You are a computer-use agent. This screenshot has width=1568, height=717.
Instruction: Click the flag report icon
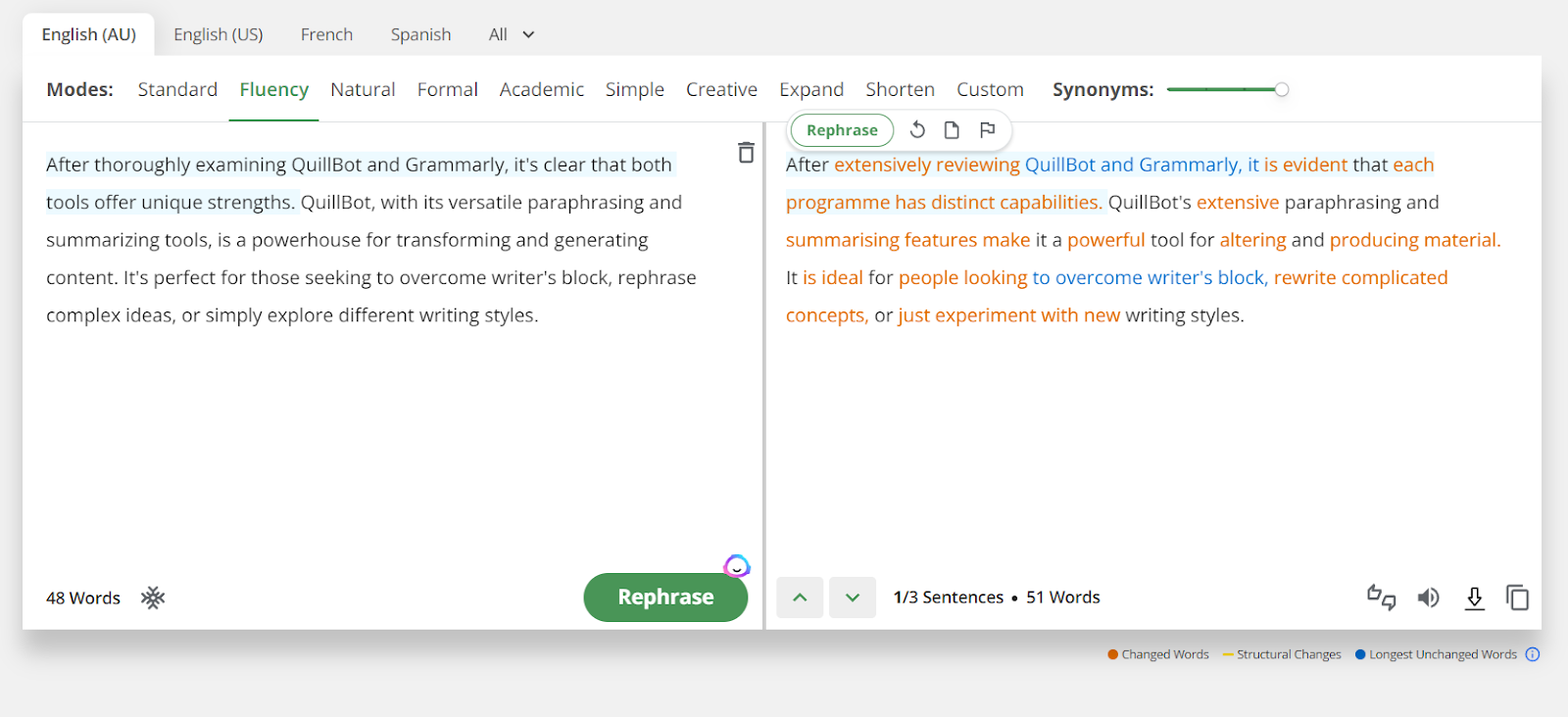point(987,130)
